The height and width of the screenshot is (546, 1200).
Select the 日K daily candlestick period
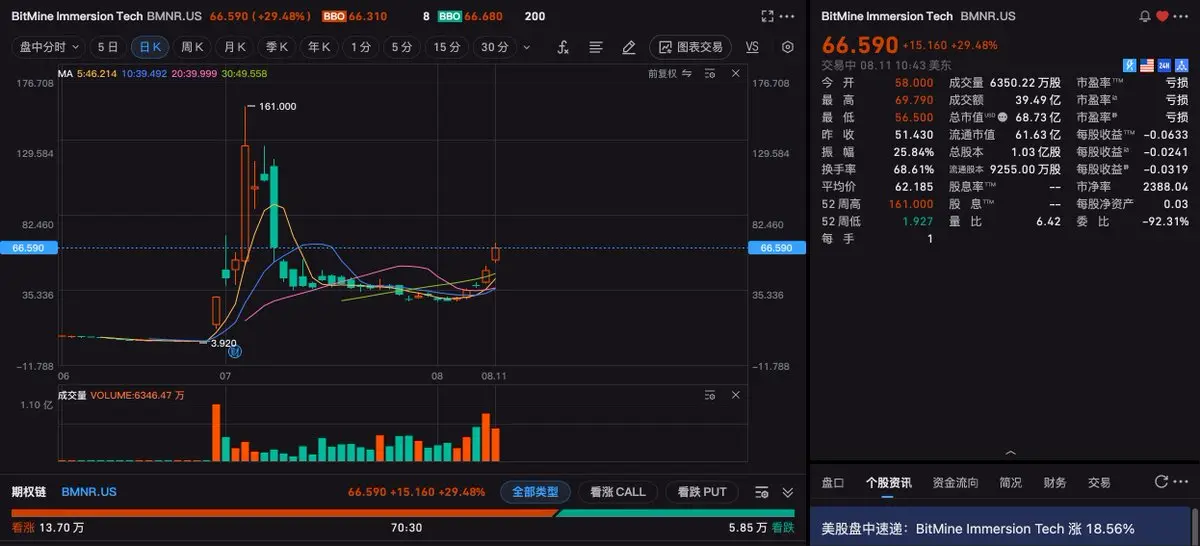tap(150, 47)
